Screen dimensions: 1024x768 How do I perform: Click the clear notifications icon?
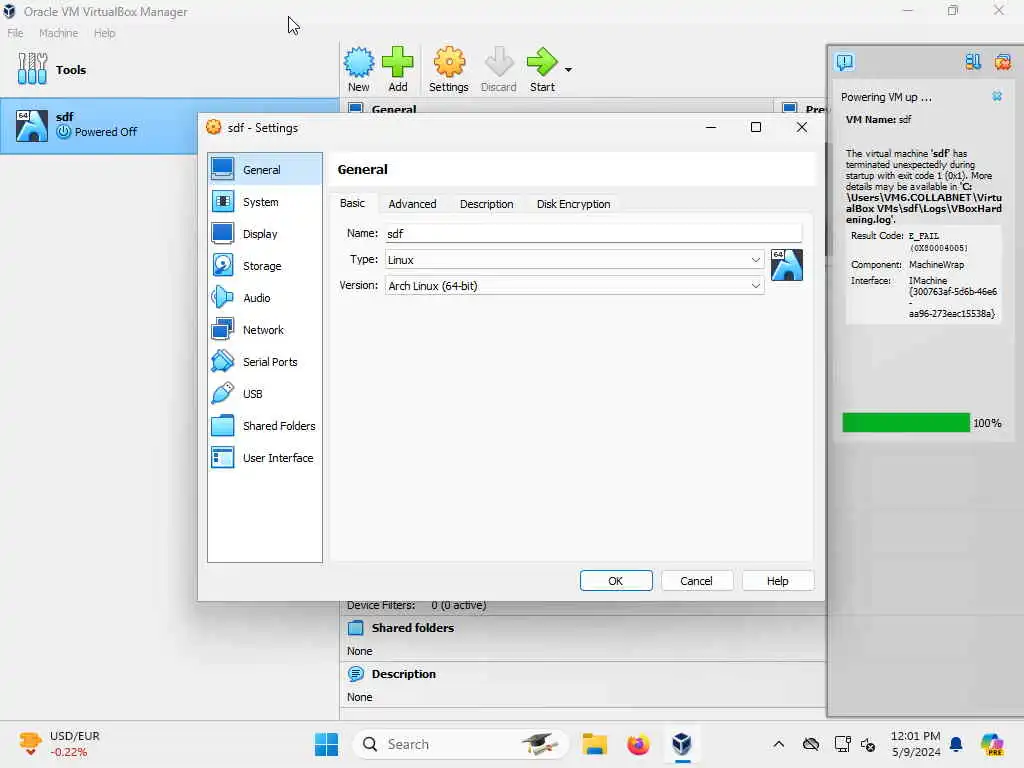(1002, 62)
